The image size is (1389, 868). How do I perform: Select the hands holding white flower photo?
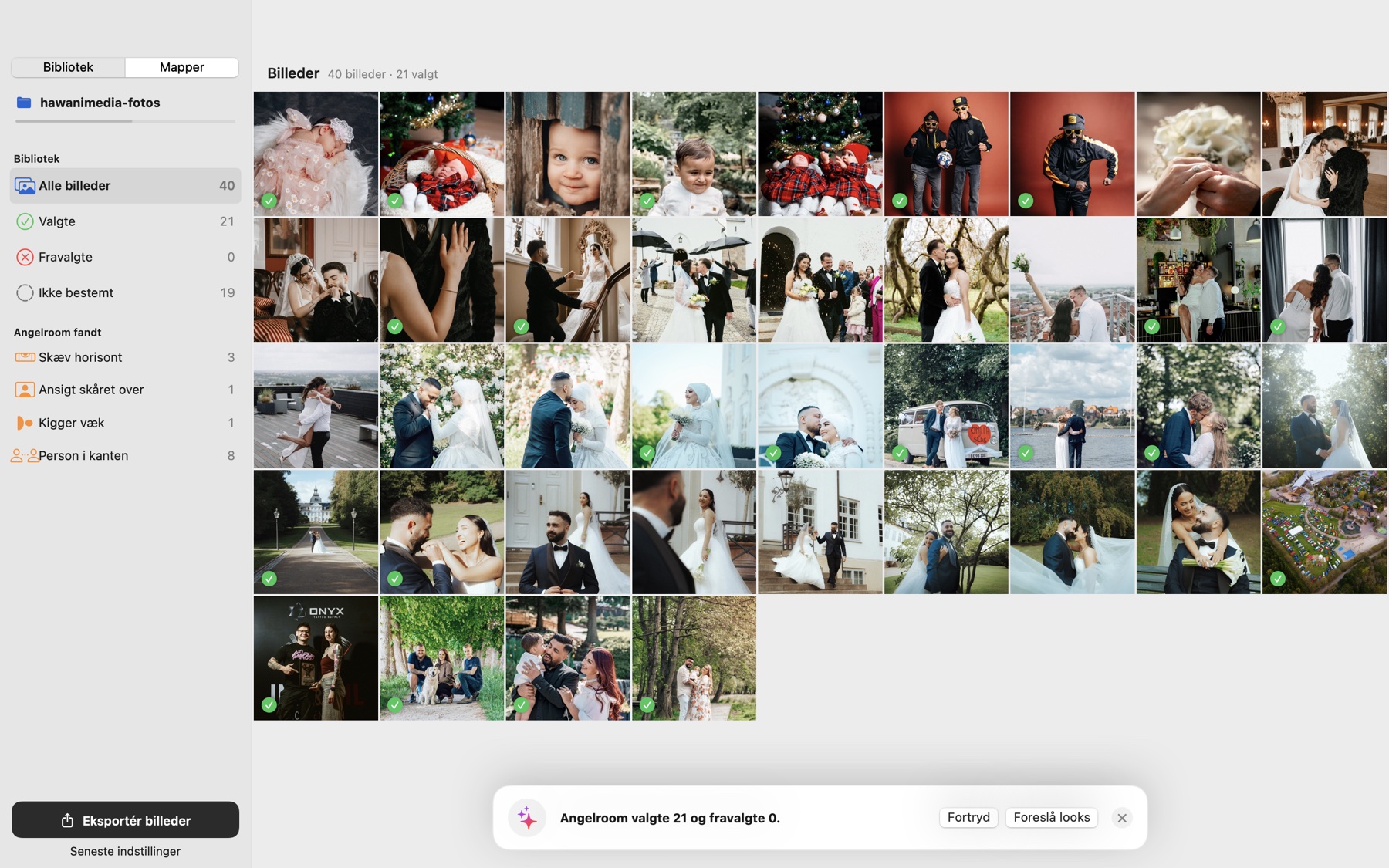[x=1198, y=154]
